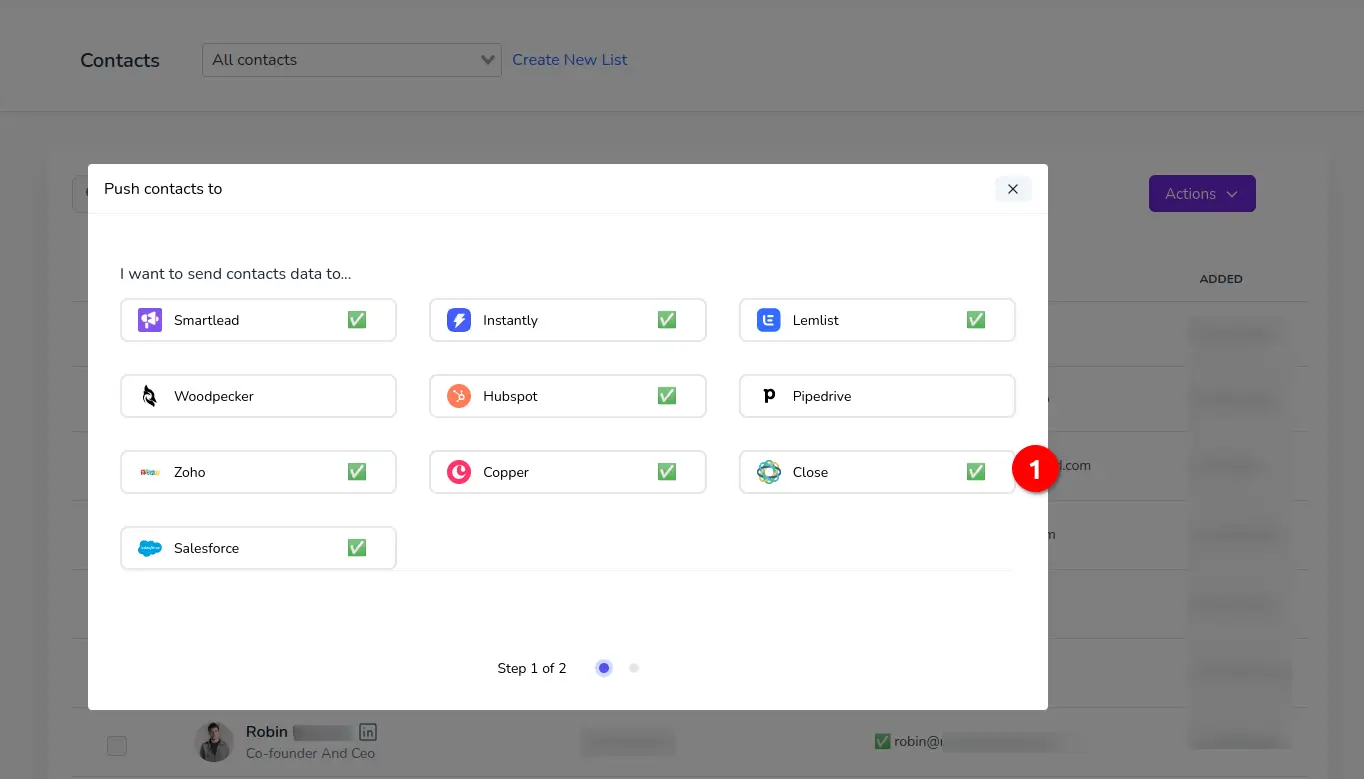Toggle the green checkmark on Smartlead
This screenshot has width=1364, height=779.
(357, 319)
